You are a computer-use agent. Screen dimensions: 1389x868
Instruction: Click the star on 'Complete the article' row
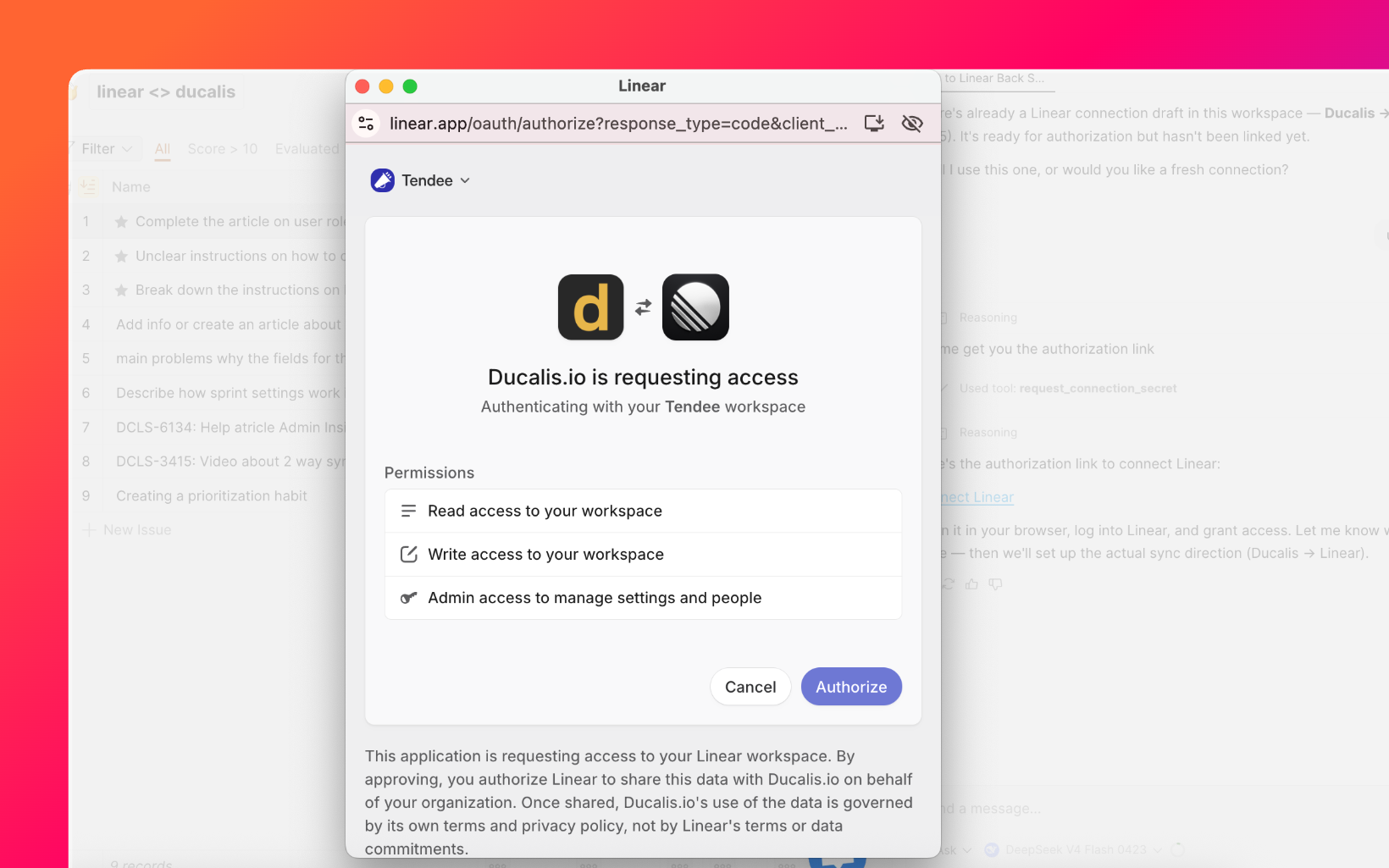pos(121,222)
